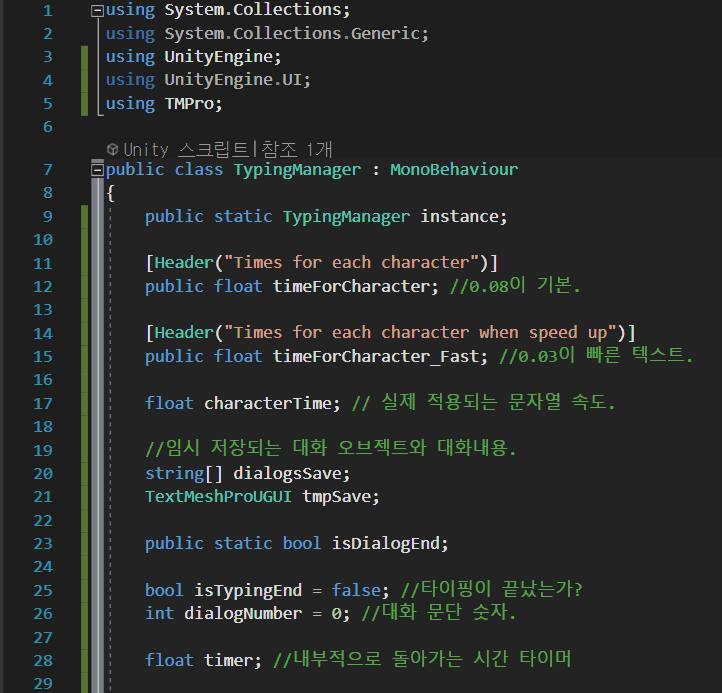Click the comment '//대화 문단 숫자.'

(438, 612)
